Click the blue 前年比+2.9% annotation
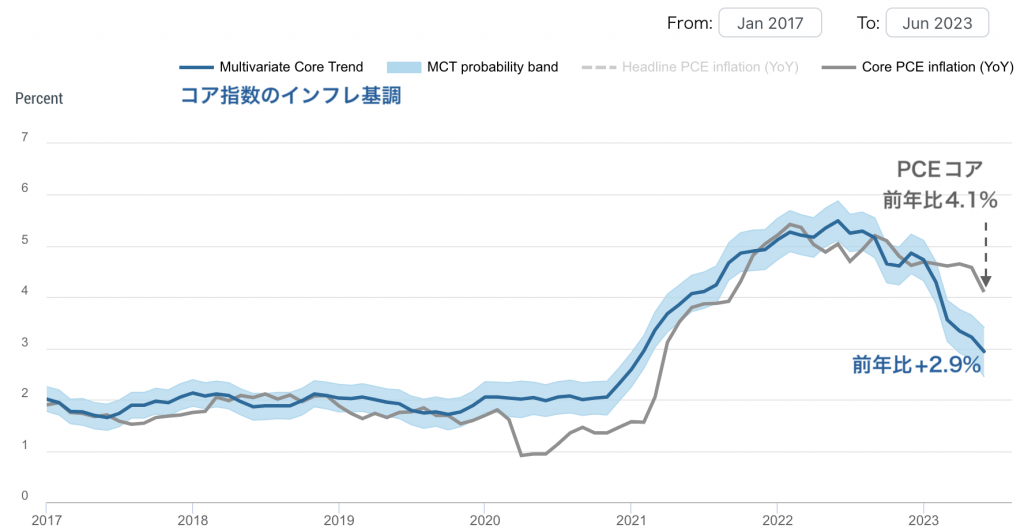 tap(917, 365)
